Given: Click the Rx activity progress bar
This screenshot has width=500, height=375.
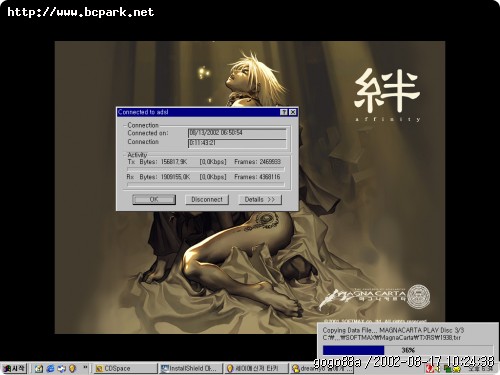Looking at the screenshot, I should (206, 184).
